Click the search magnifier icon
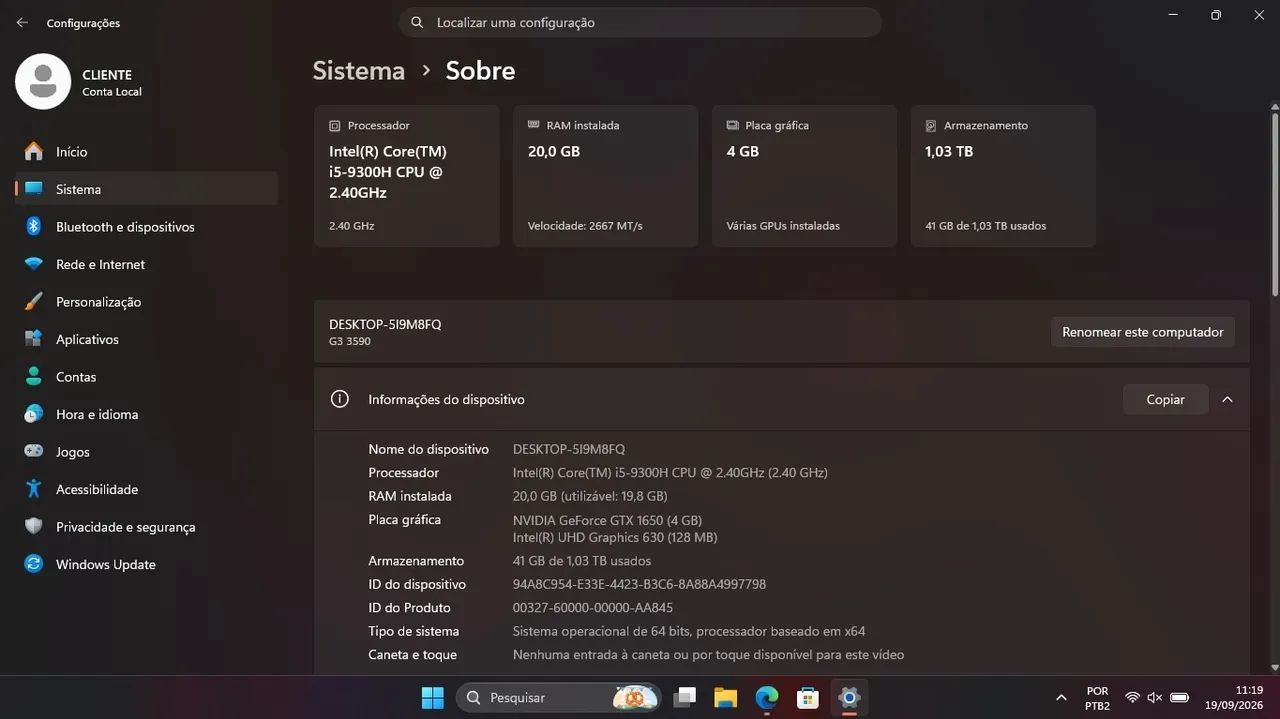 (418, 22)
